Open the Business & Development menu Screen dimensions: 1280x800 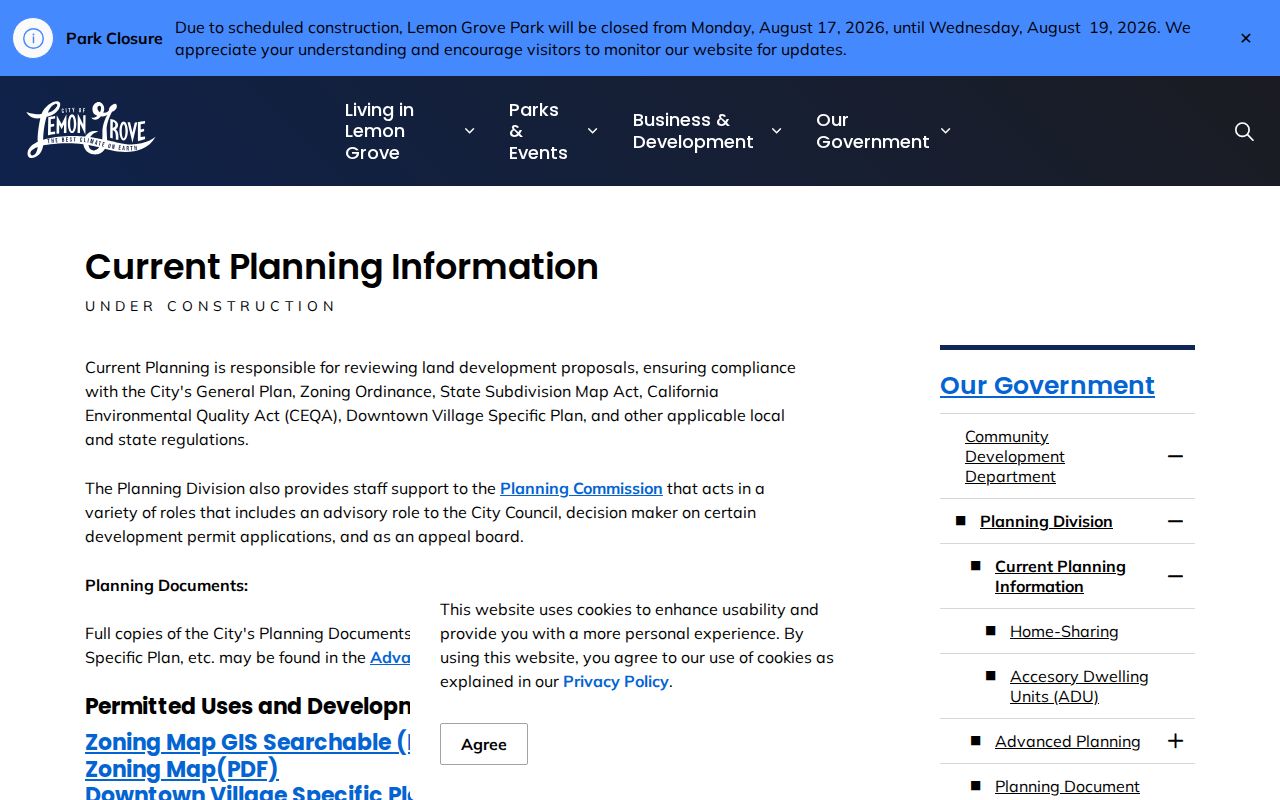[693, 131]
